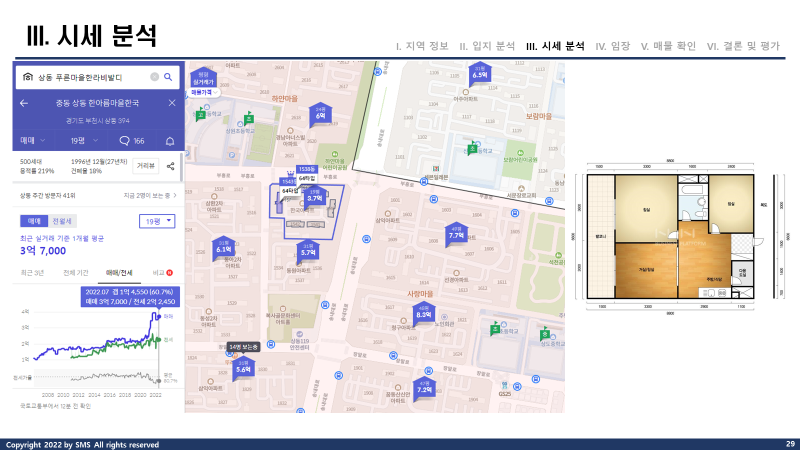Screen dimensions: 800x450
Task: Click the search magnifier icon
Action: [168, 77]
